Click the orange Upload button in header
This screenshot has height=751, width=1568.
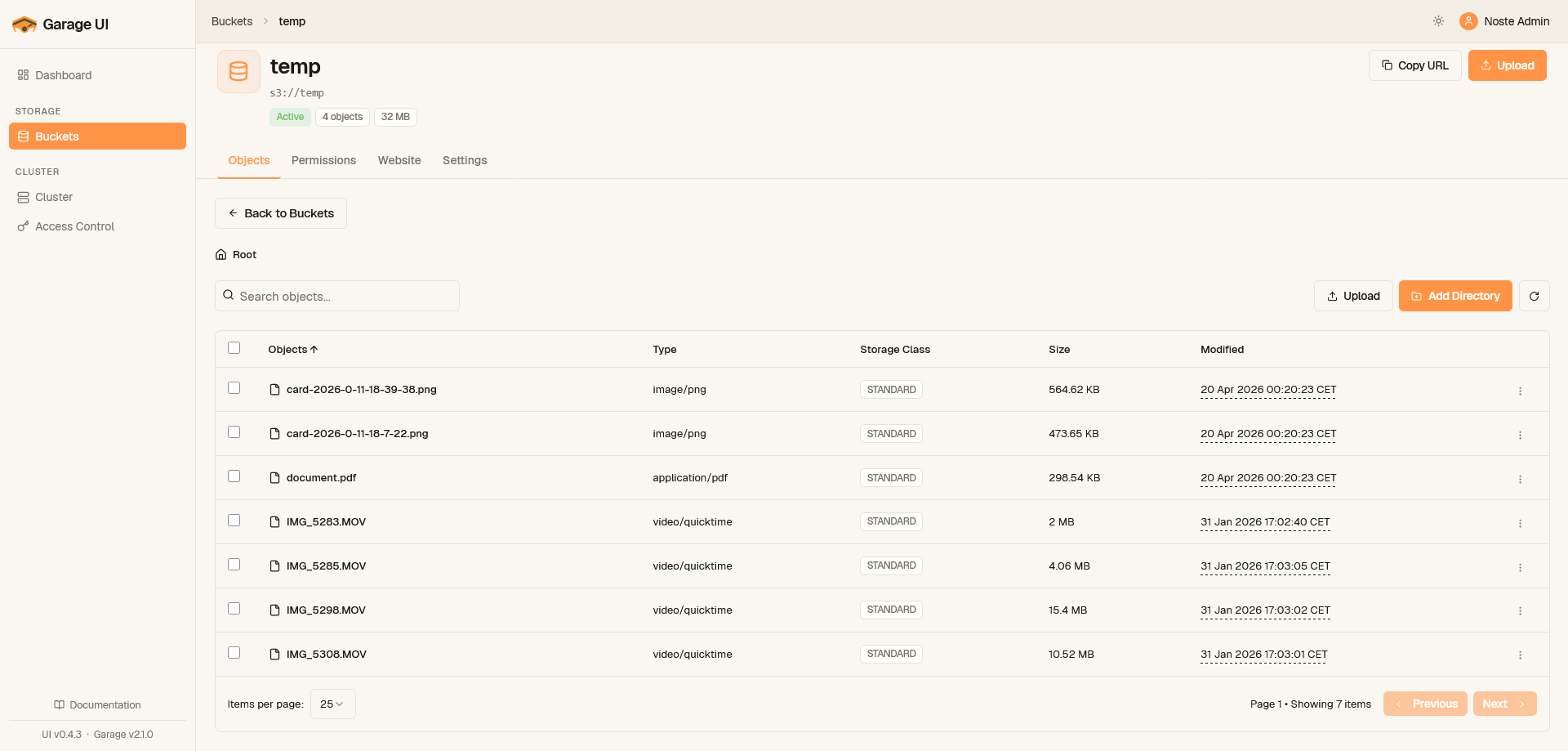1507,65
